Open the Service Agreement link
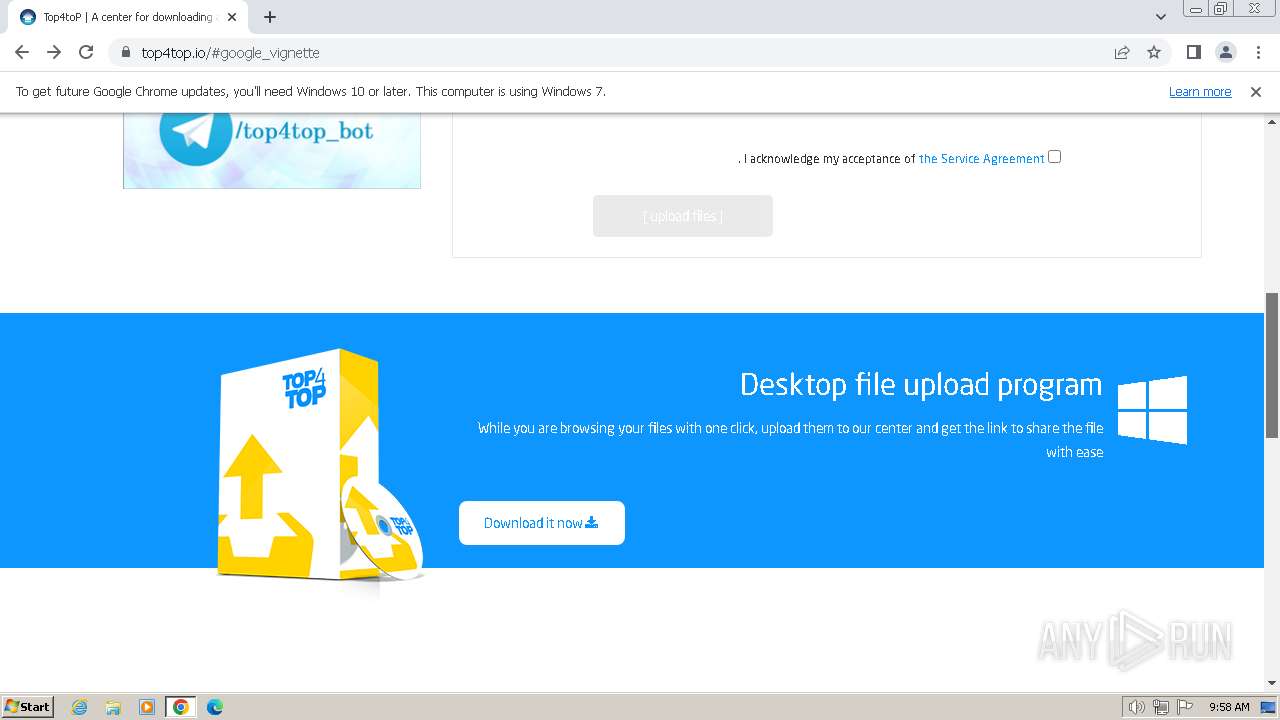 tap(981, 158)
